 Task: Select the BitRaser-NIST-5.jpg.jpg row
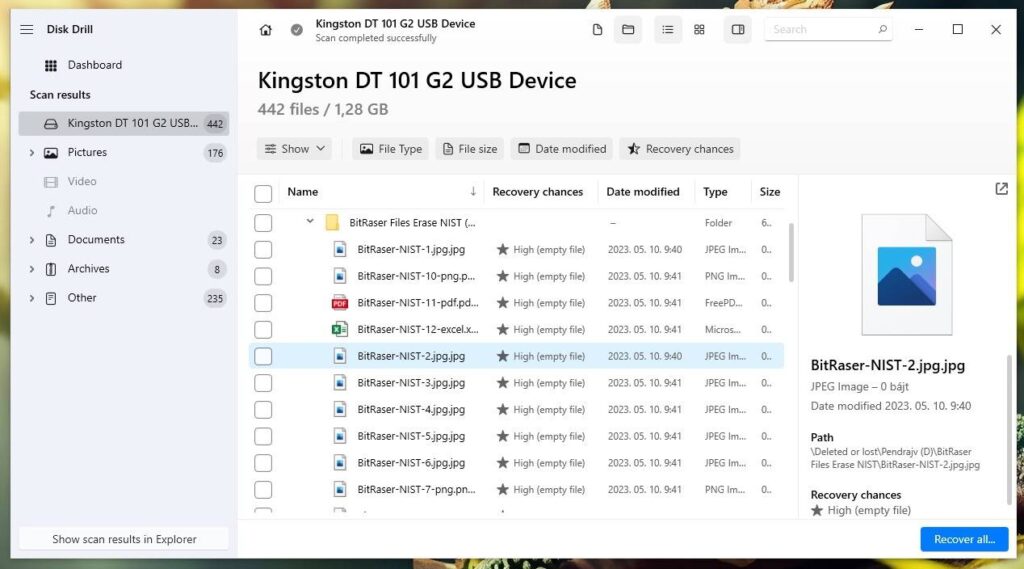pos(516,436)
